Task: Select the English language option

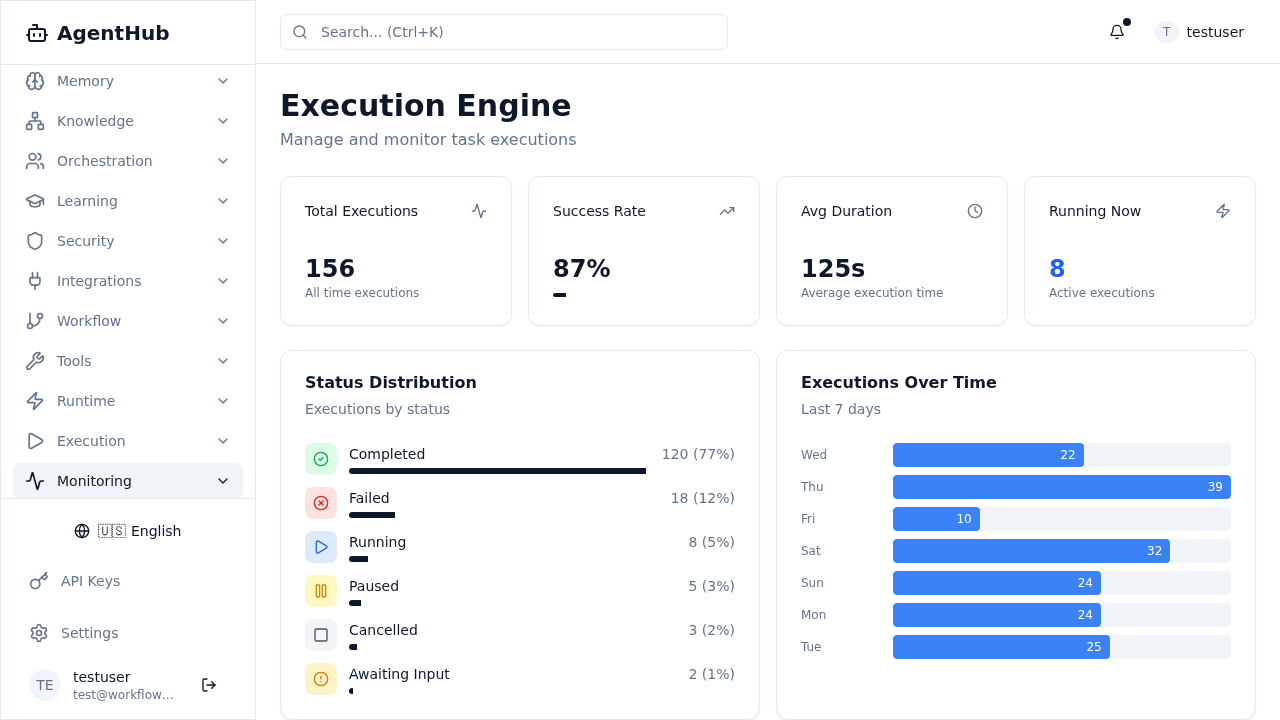Action: click(x=128, y=531)
